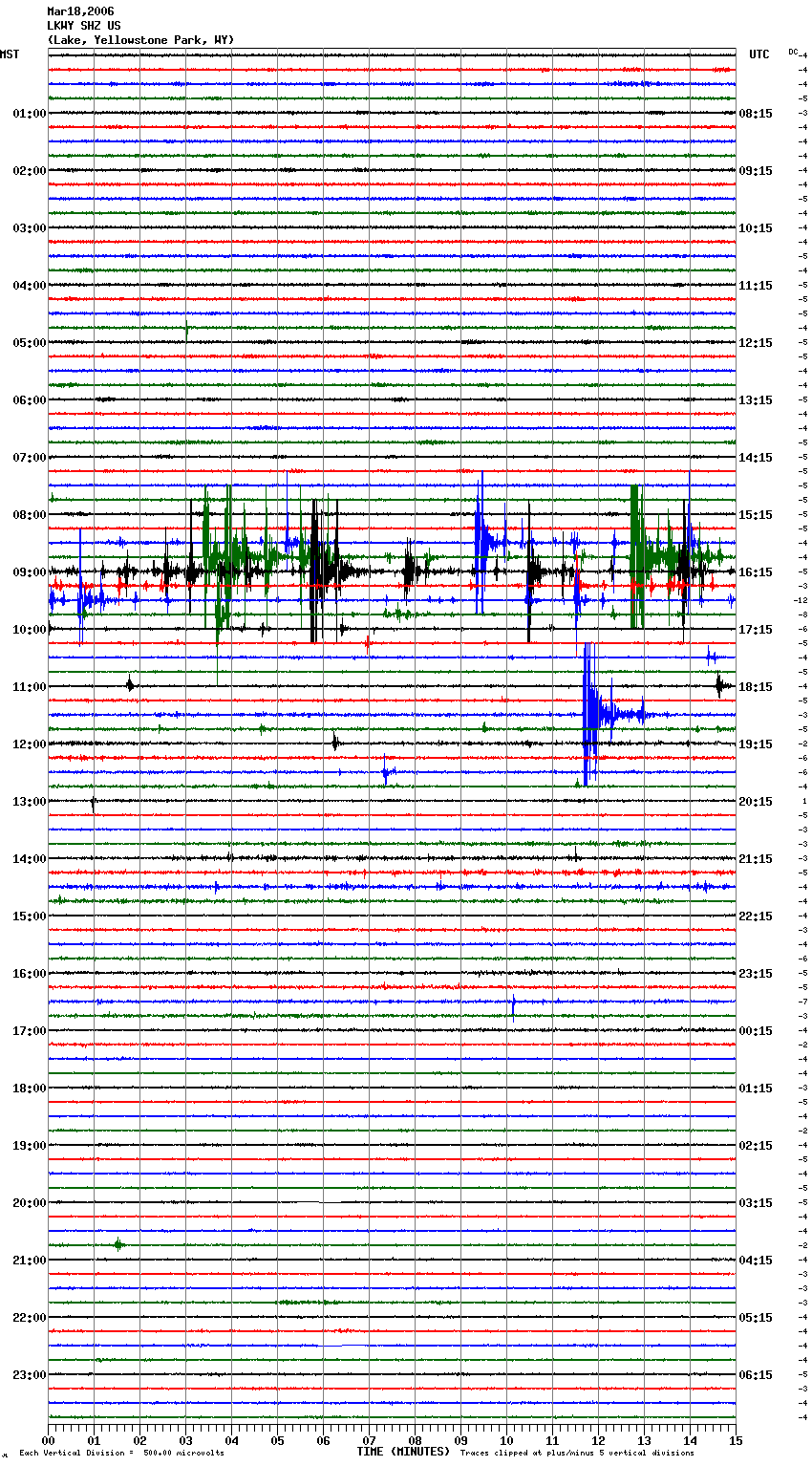Click the 08:15 UTC time label
Screen dimensions: 812x1466
point(756,114)
